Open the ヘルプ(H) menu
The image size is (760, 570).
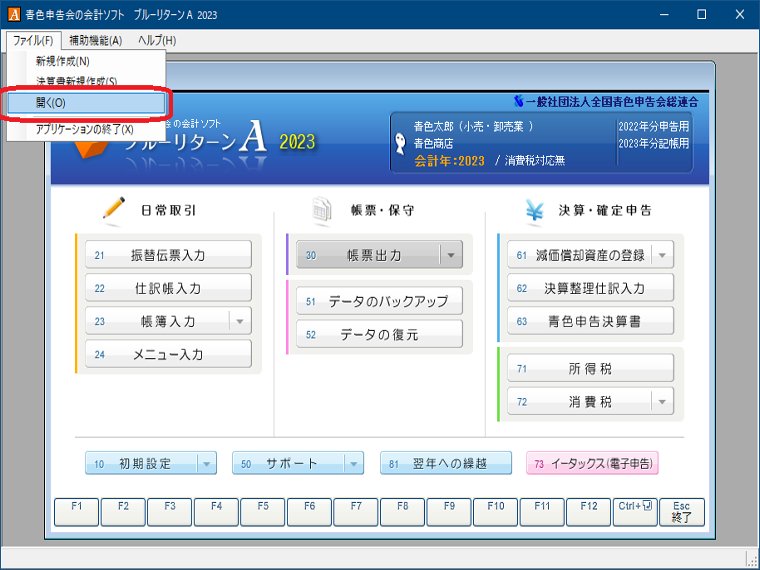tap(157, 40)
